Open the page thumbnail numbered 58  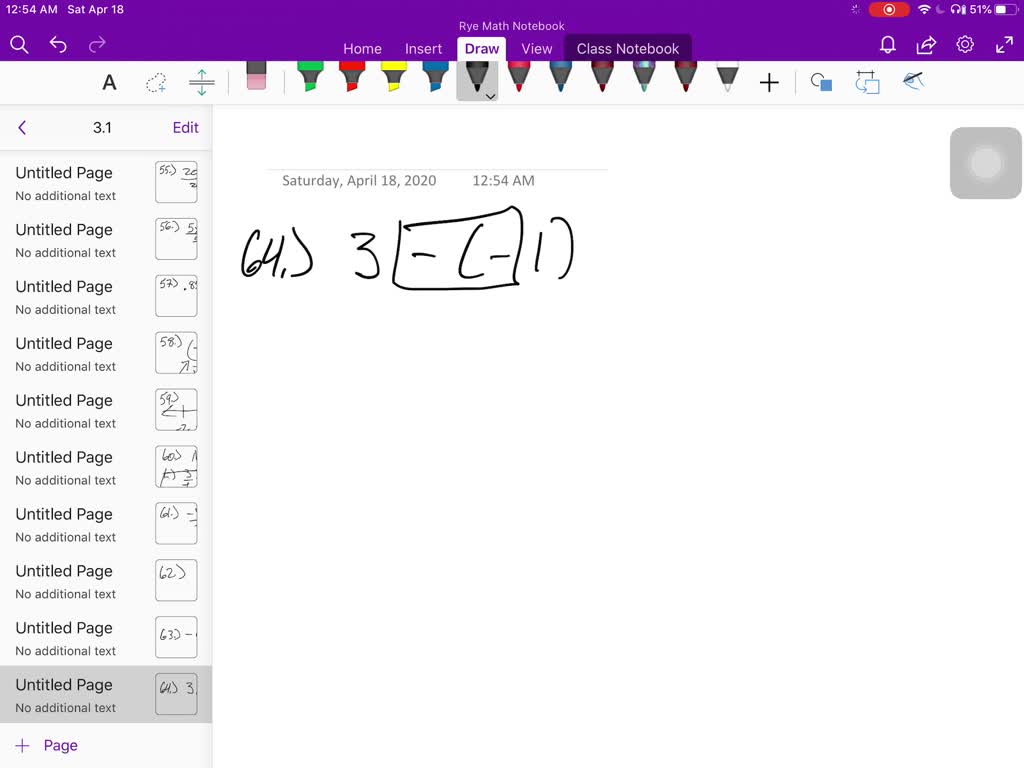coord(177,353)
